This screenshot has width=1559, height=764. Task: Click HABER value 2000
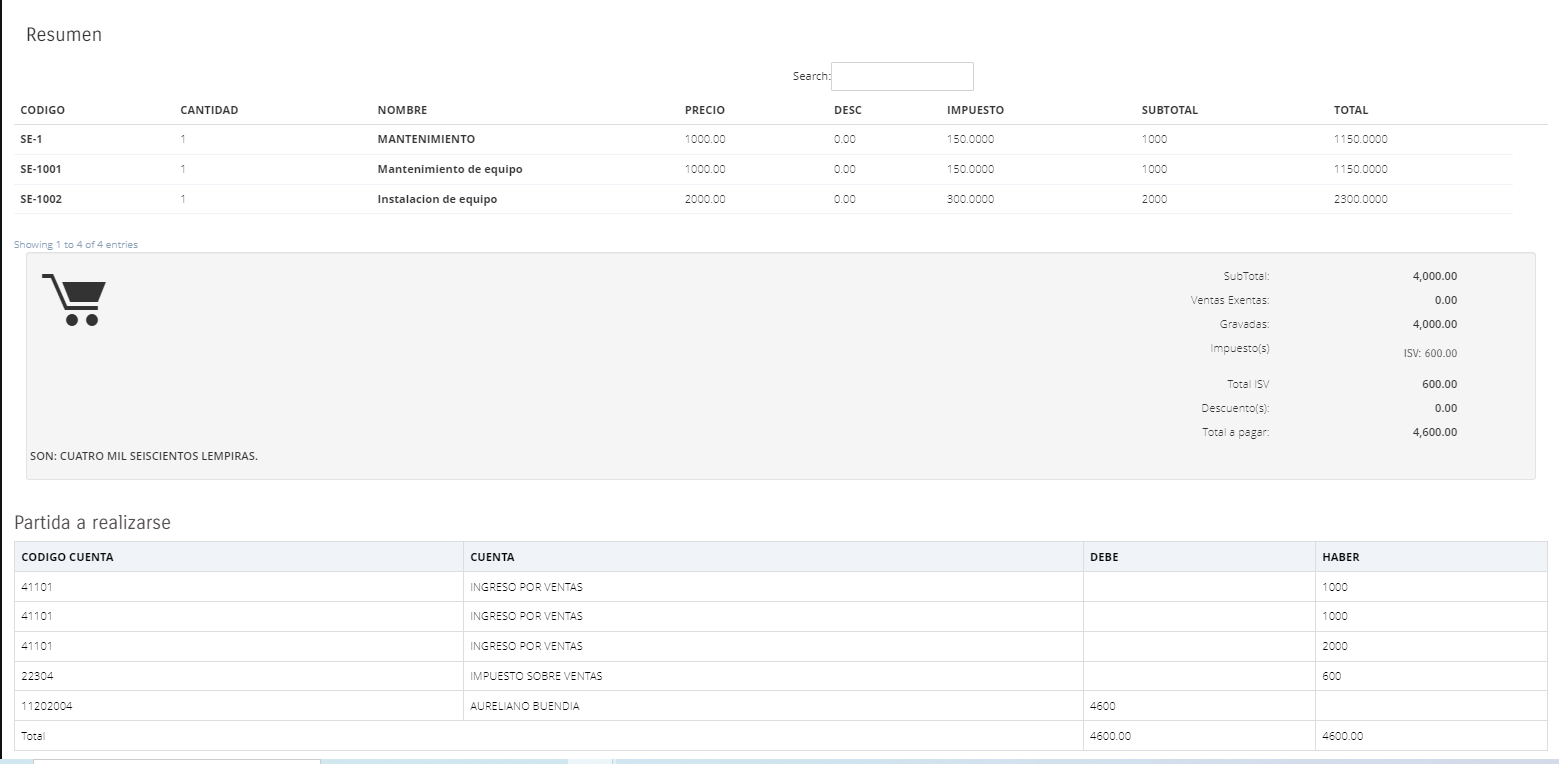pos(1334,646)
